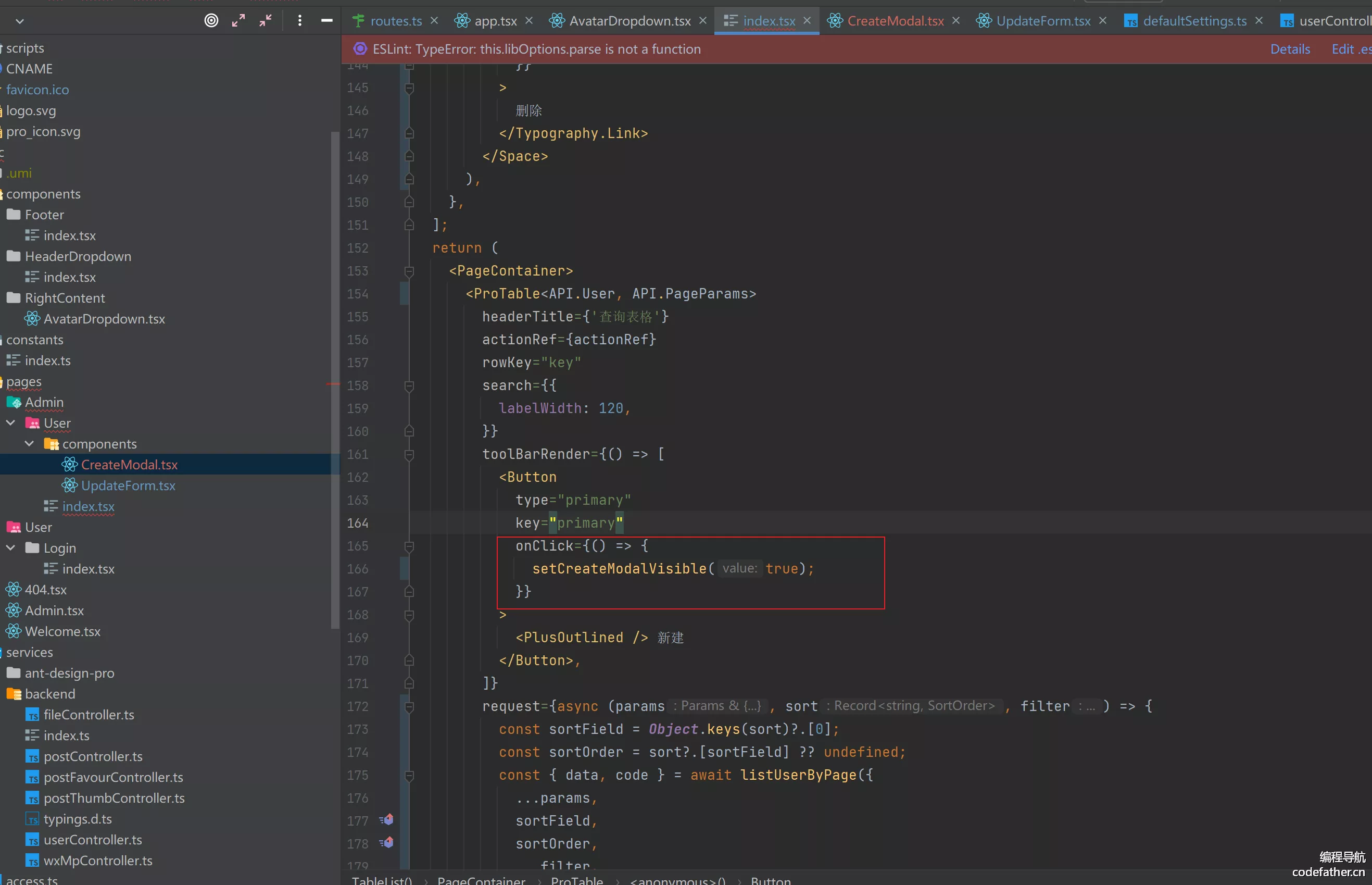The image size is (1372, 885).
Task: Hide the project panel with the minus icon
Action: pyautogui.click(x=327, y=21)
